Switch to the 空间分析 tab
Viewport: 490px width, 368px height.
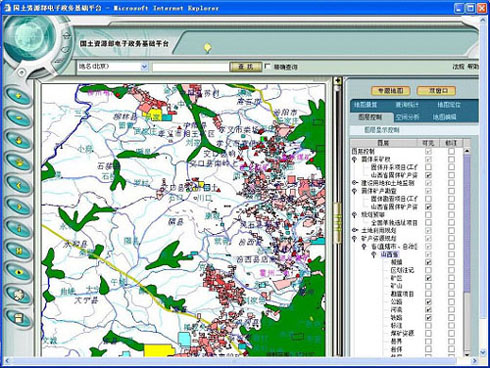[407, 117]
